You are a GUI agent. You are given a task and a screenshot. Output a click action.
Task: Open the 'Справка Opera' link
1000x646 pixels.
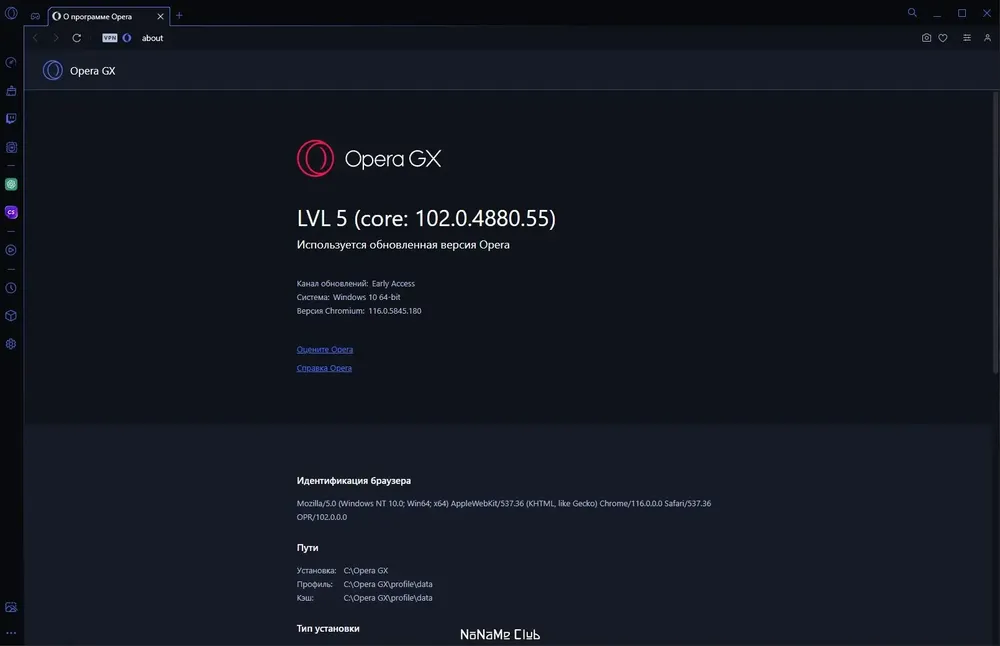324,368
